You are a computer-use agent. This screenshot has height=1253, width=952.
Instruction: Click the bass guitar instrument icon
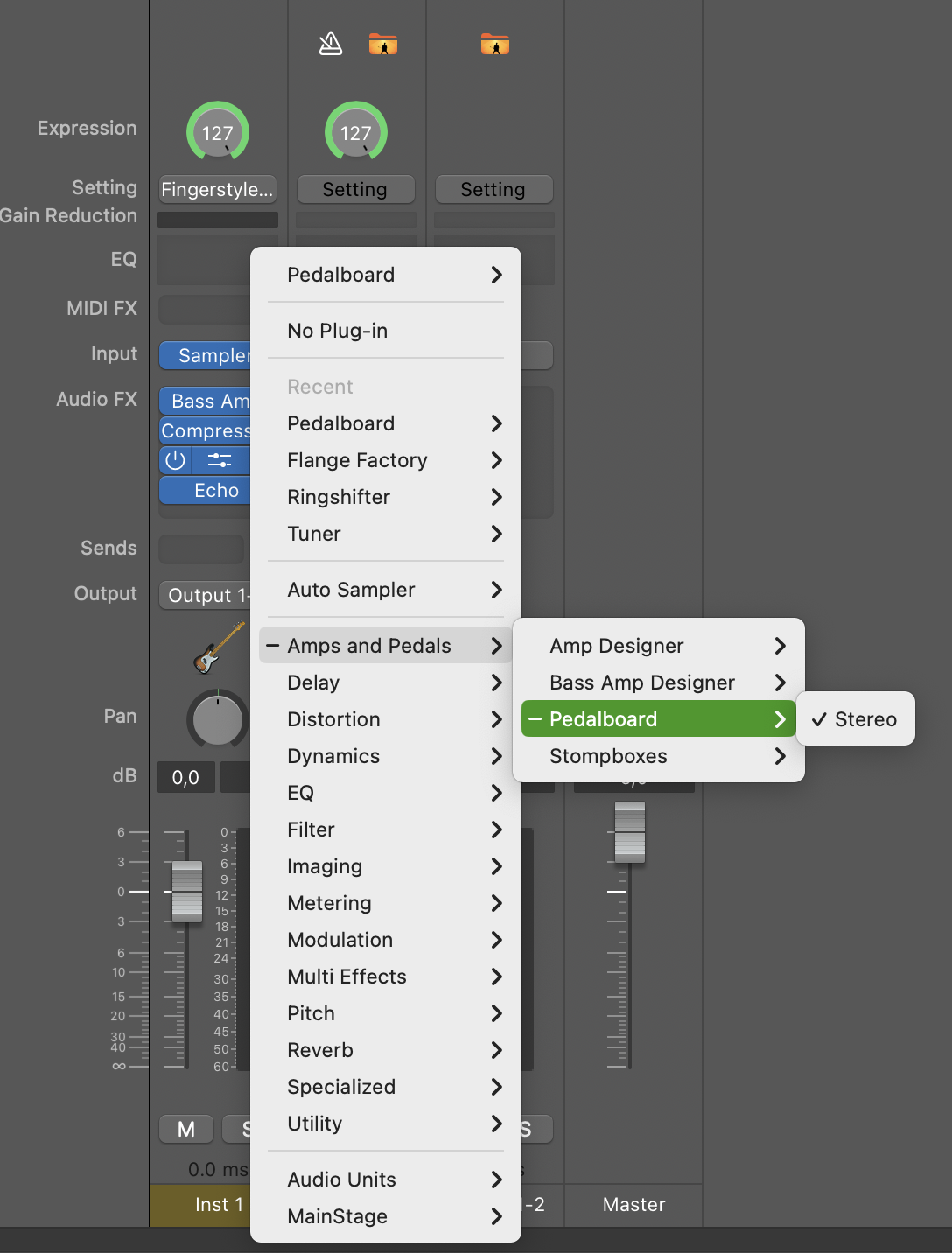click(x=218, y=648)
